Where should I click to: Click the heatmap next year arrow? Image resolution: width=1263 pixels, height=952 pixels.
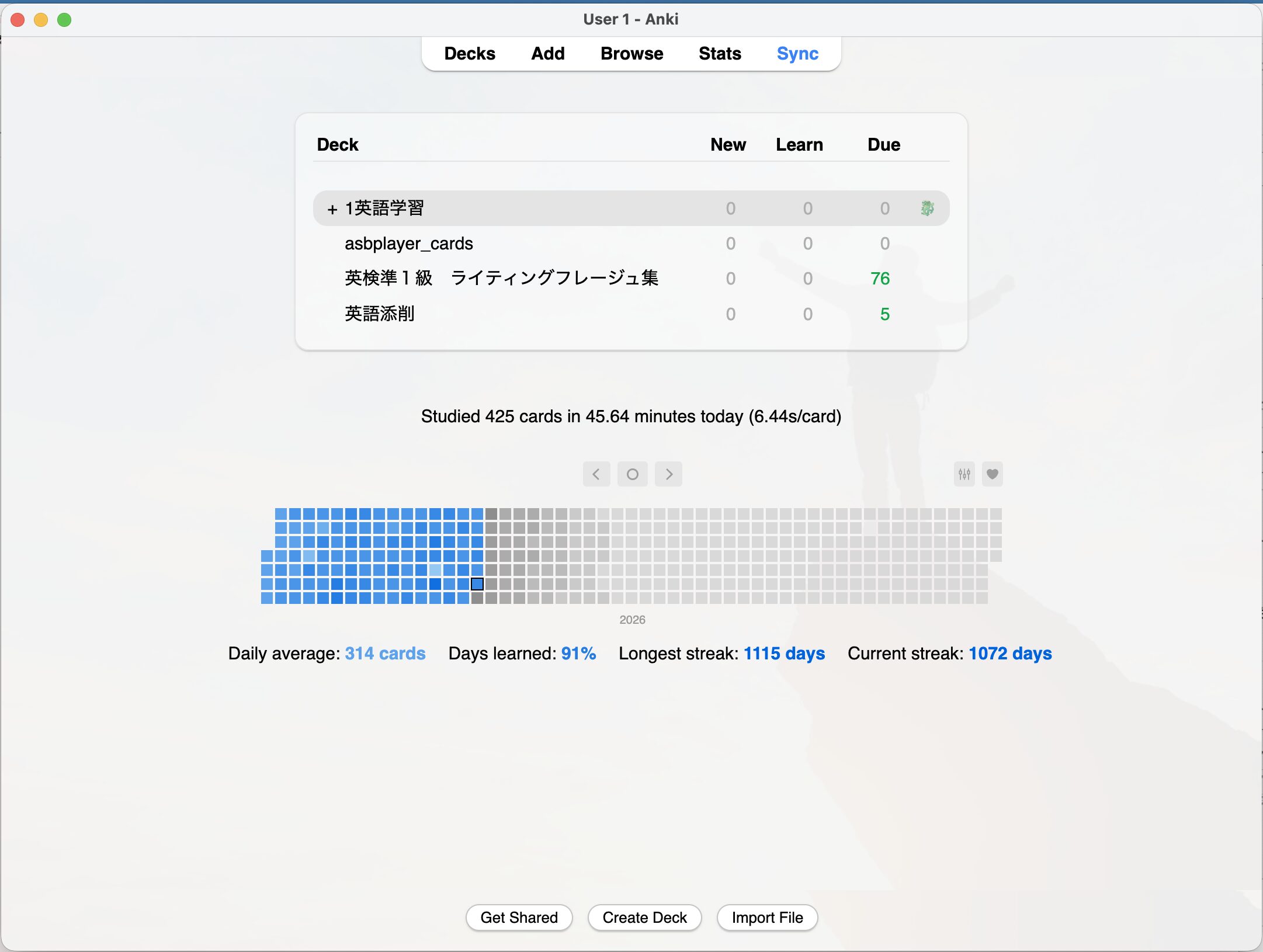669,474
